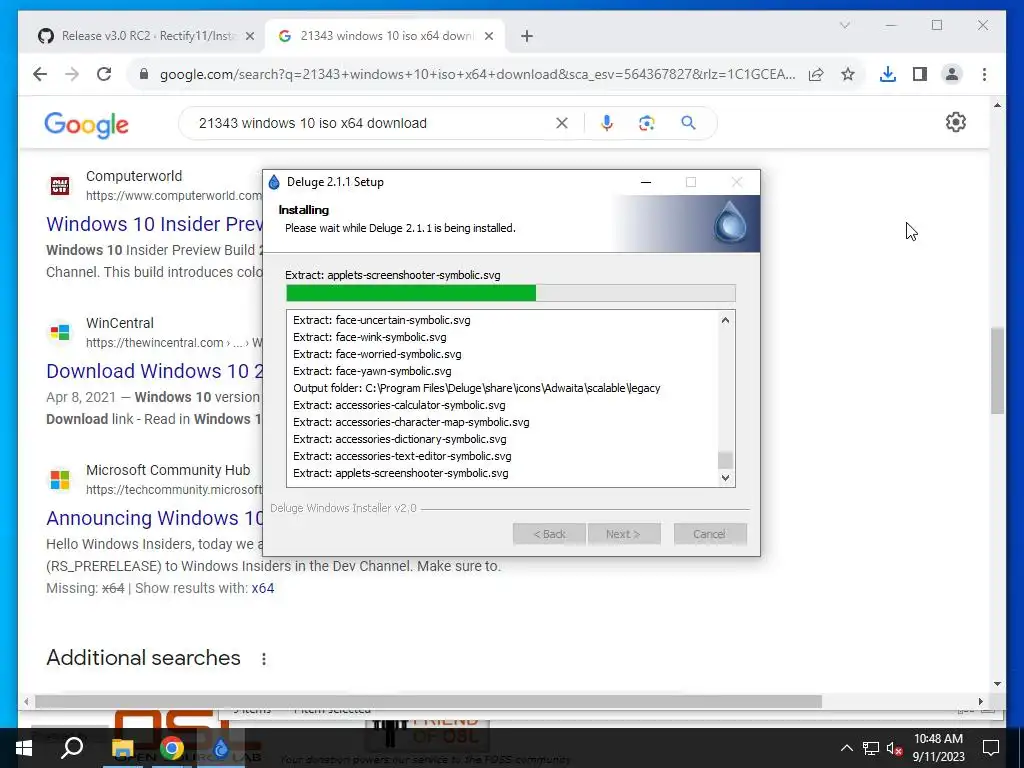Viewport: 1024px width, 768px height.
Task: Open Chrome three-dot menu
Action: click(984, 74)
